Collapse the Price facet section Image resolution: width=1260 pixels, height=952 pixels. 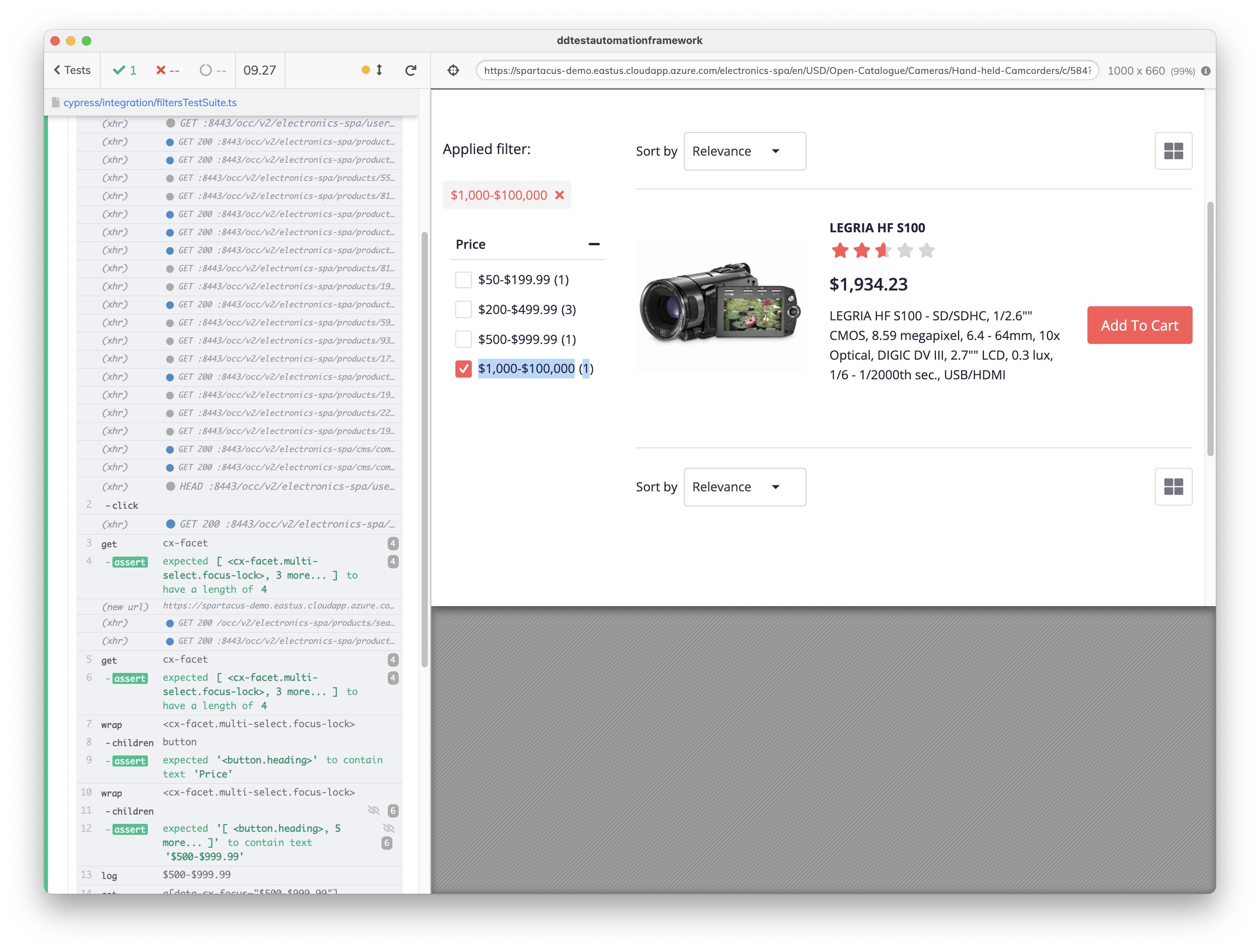pos(593,244)
